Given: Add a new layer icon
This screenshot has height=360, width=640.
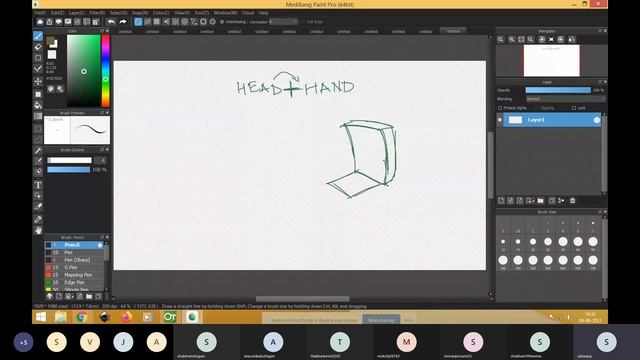Looking at the screenshot, I should point(501,200).
